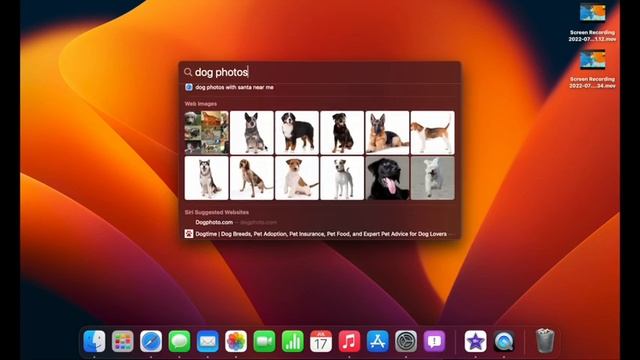This screenshot has width=640, height=360.
Task: Launch Safari from the Dock
Action: tap(151, 341)
